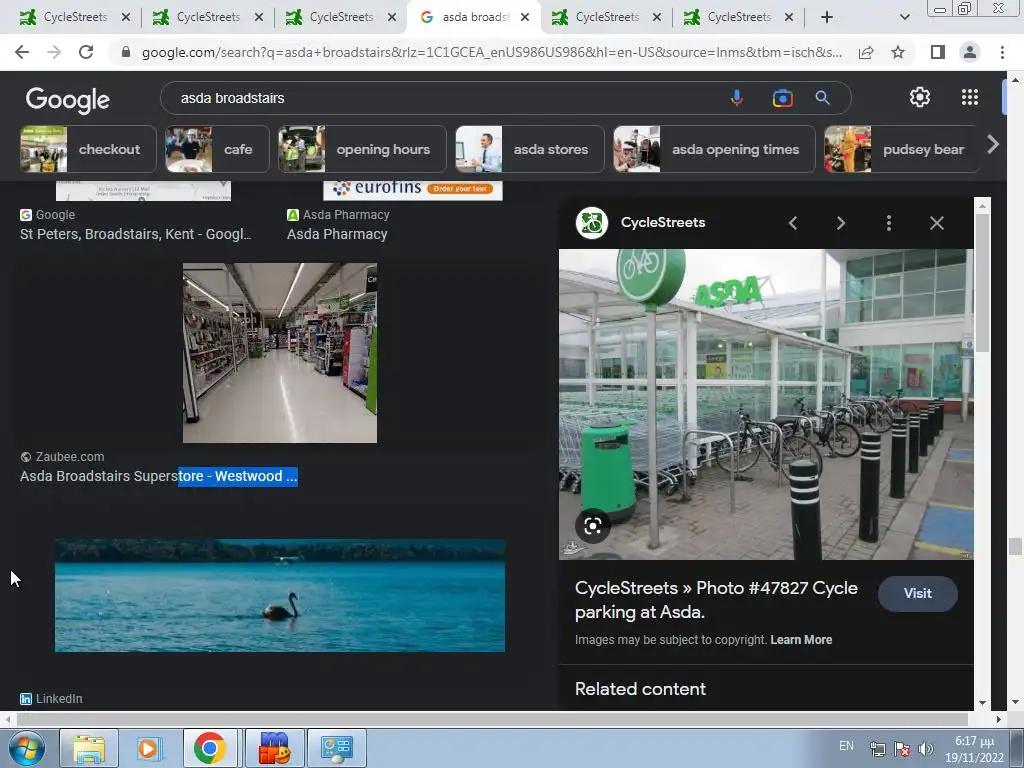Click the CycleStreets round logo in panel

(x=592, y=223)
